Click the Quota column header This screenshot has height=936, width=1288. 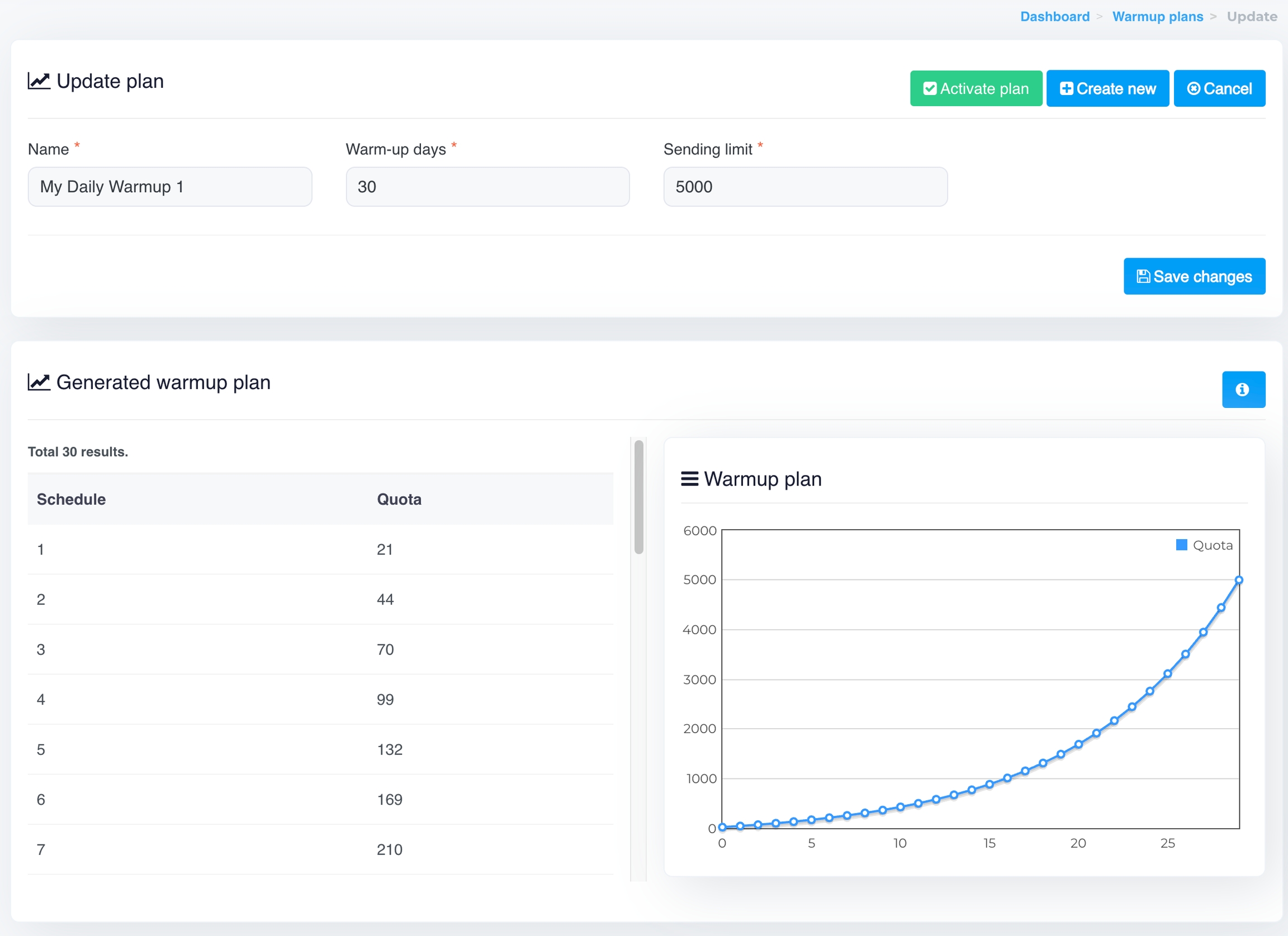pyautogui.click(x=399, y=500)
